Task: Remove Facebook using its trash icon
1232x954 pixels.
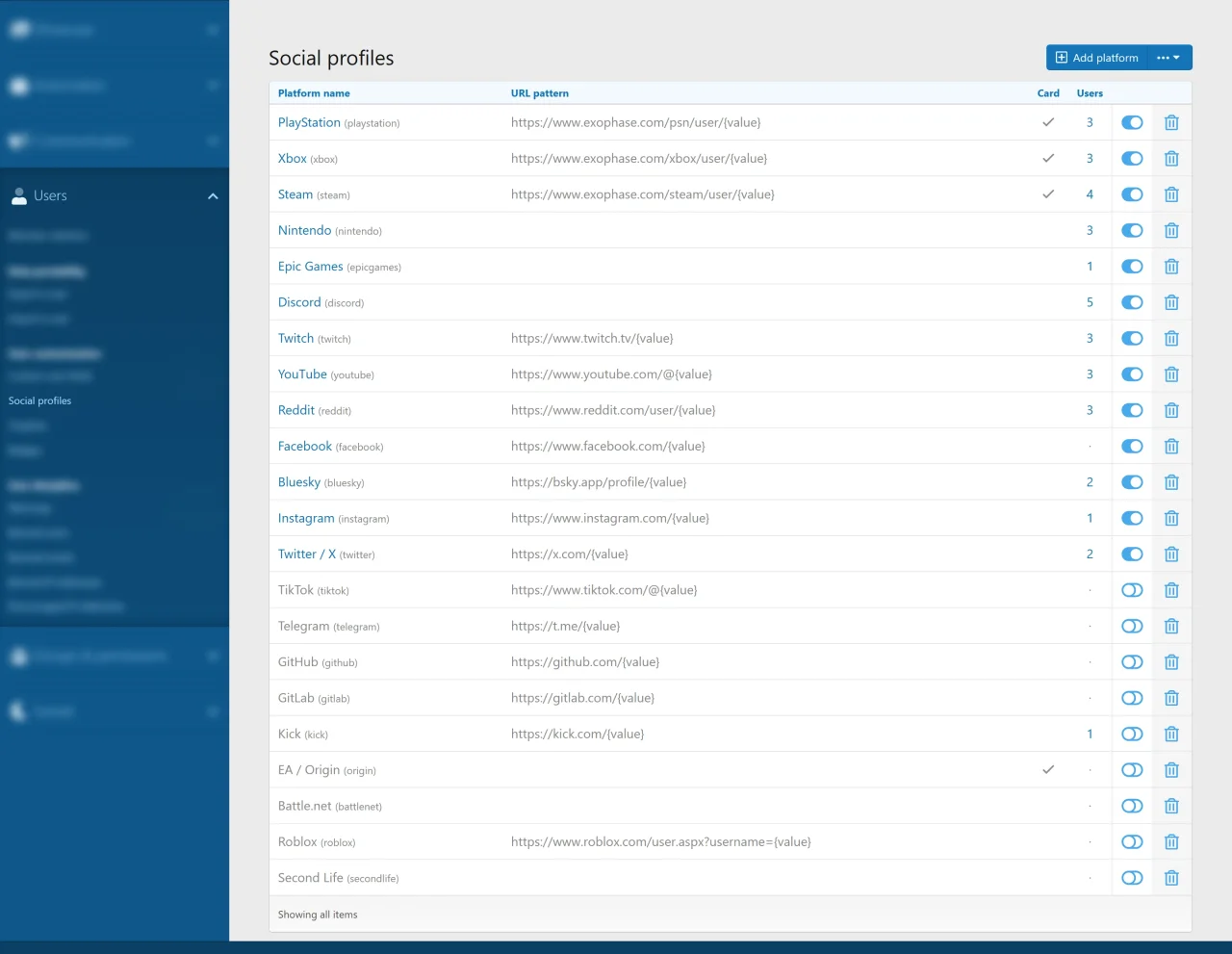Action: (1171, 446)
